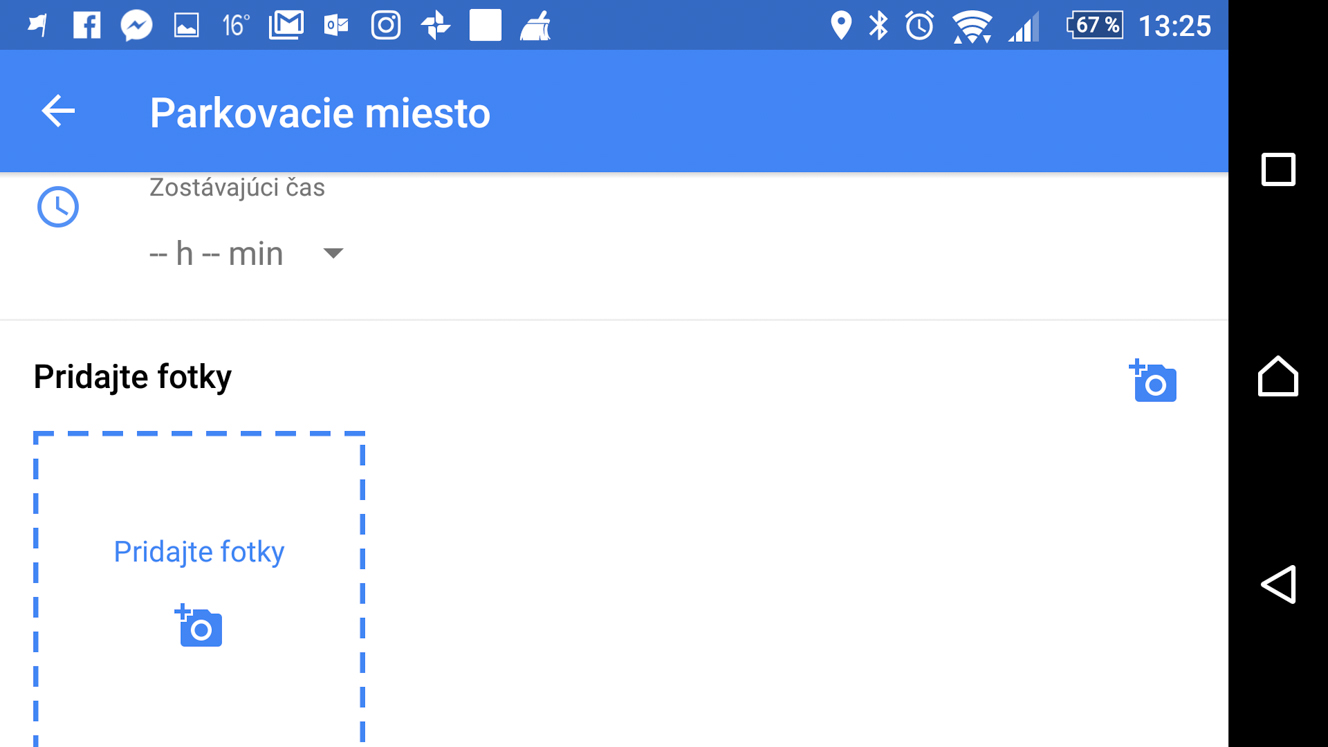Tap the Gmail notification icon

(x=286, y=25)
